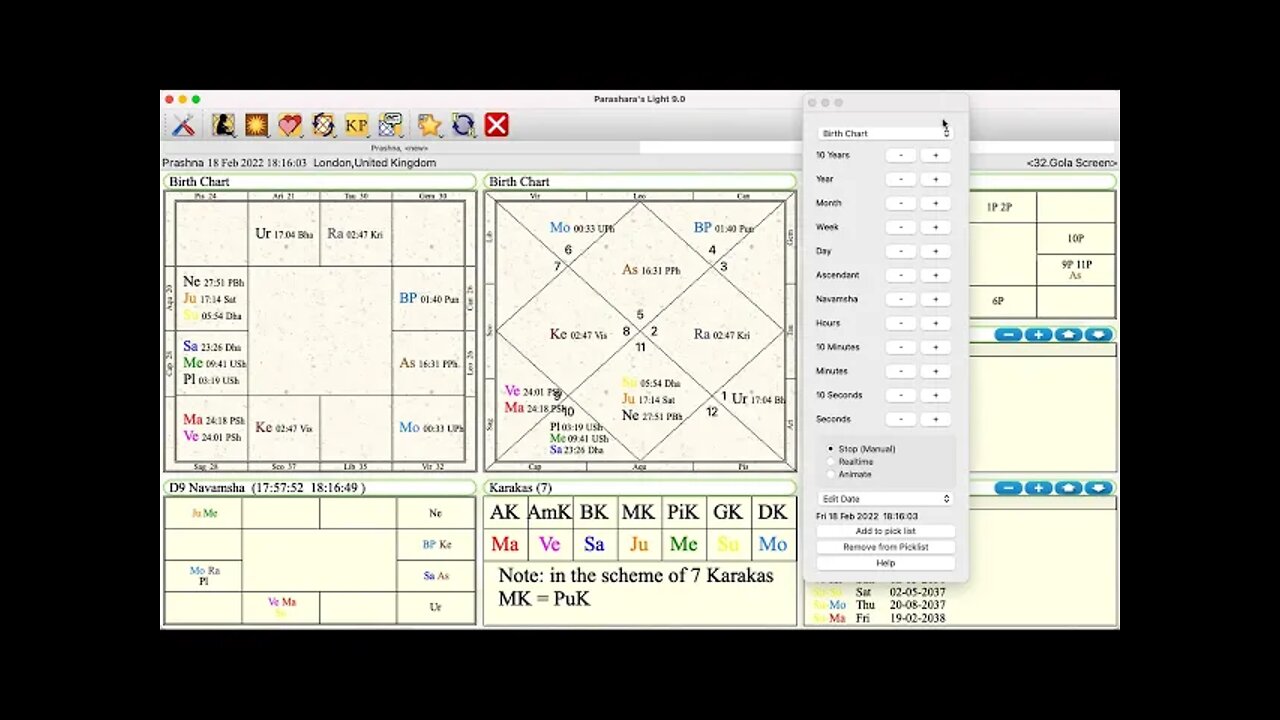1280x720 pixels.
Task: Step Ascendant forward with plus
Action: (936, 275)
